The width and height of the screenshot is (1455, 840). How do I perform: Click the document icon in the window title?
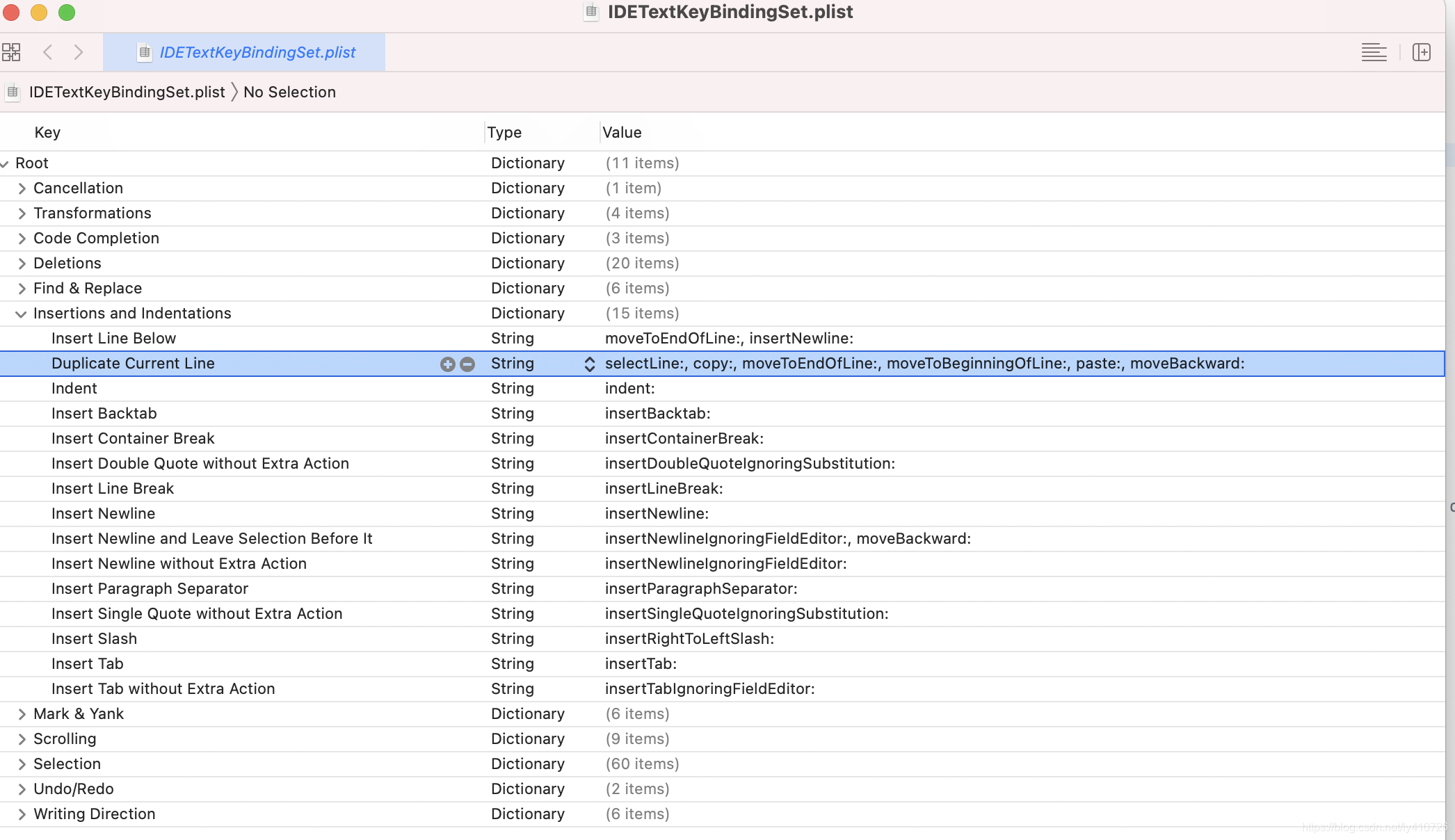[x=590, y=12]
